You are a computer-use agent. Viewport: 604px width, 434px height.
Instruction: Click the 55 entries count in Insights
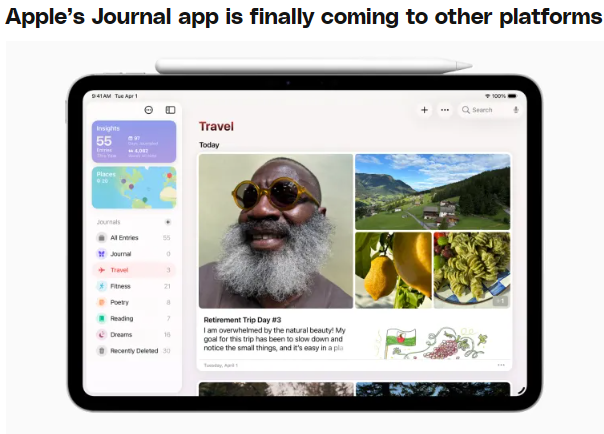click(104, 141)
